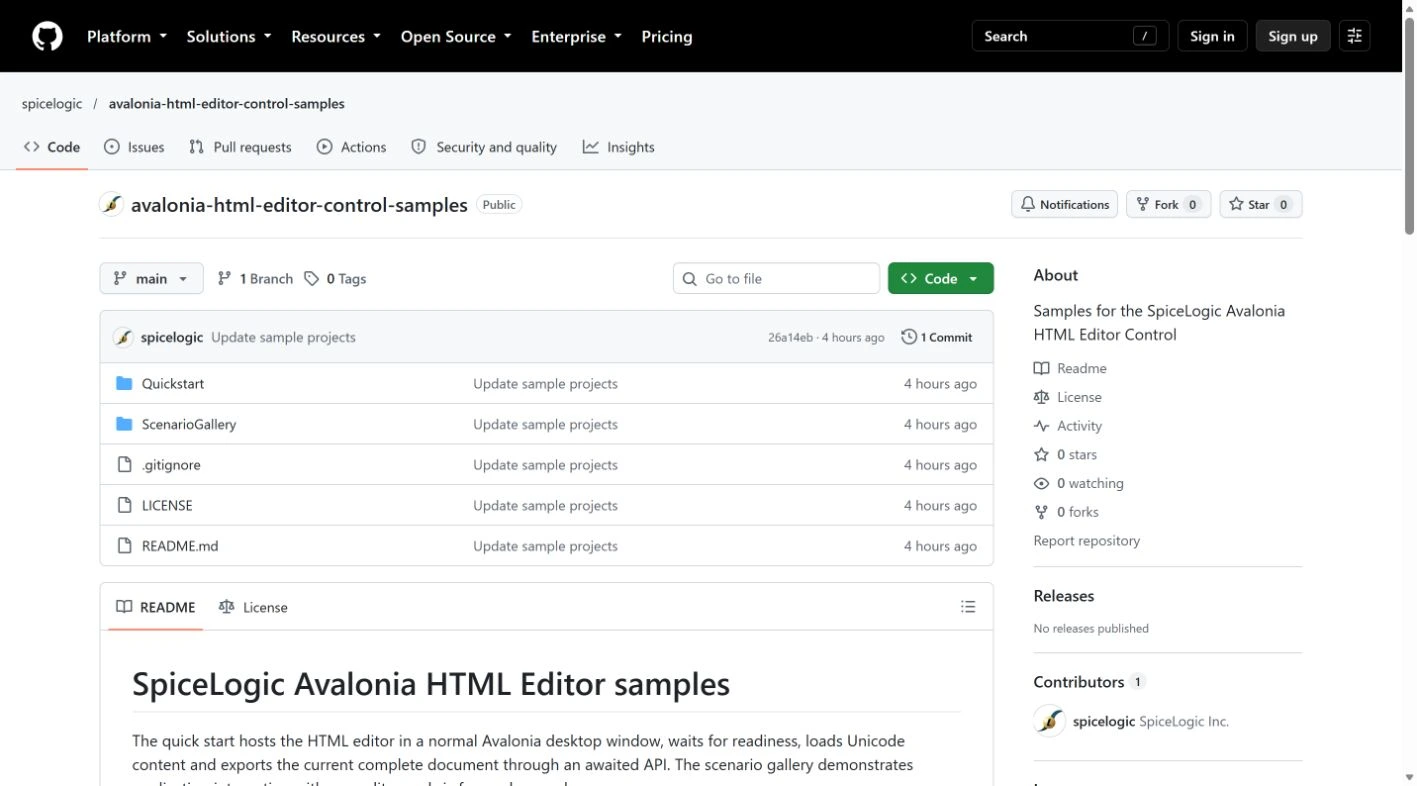
Task: View the 0 Tags link
Action: click(x=335, y=279)
